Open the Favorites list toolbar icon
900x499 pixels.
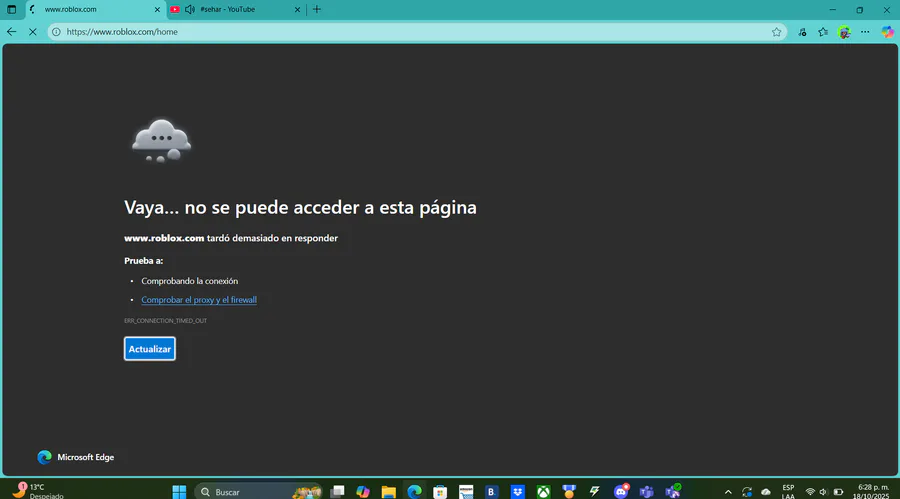tap(823, 32)
